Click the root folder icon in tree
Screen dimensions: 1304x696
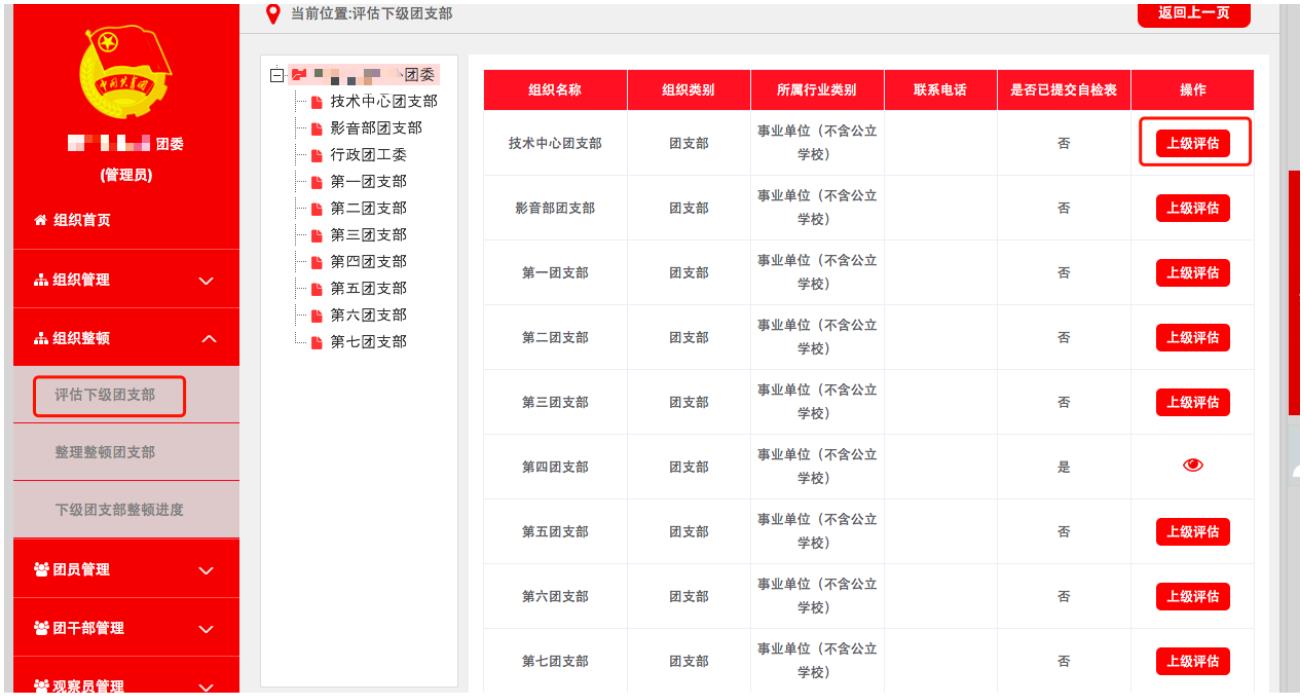pos(297,73)
